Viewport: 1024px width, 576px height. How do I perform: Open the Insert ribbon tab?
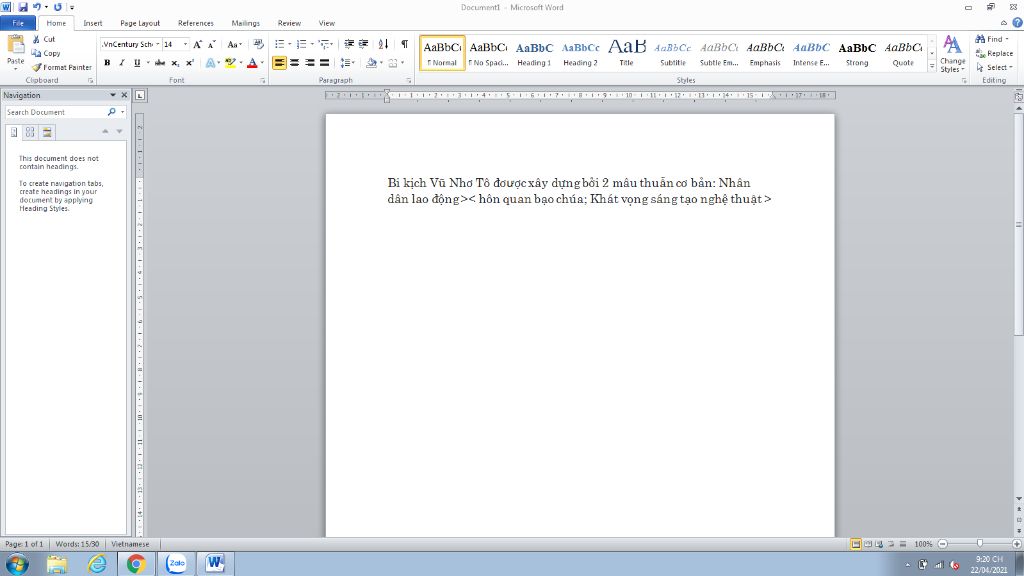93,23
